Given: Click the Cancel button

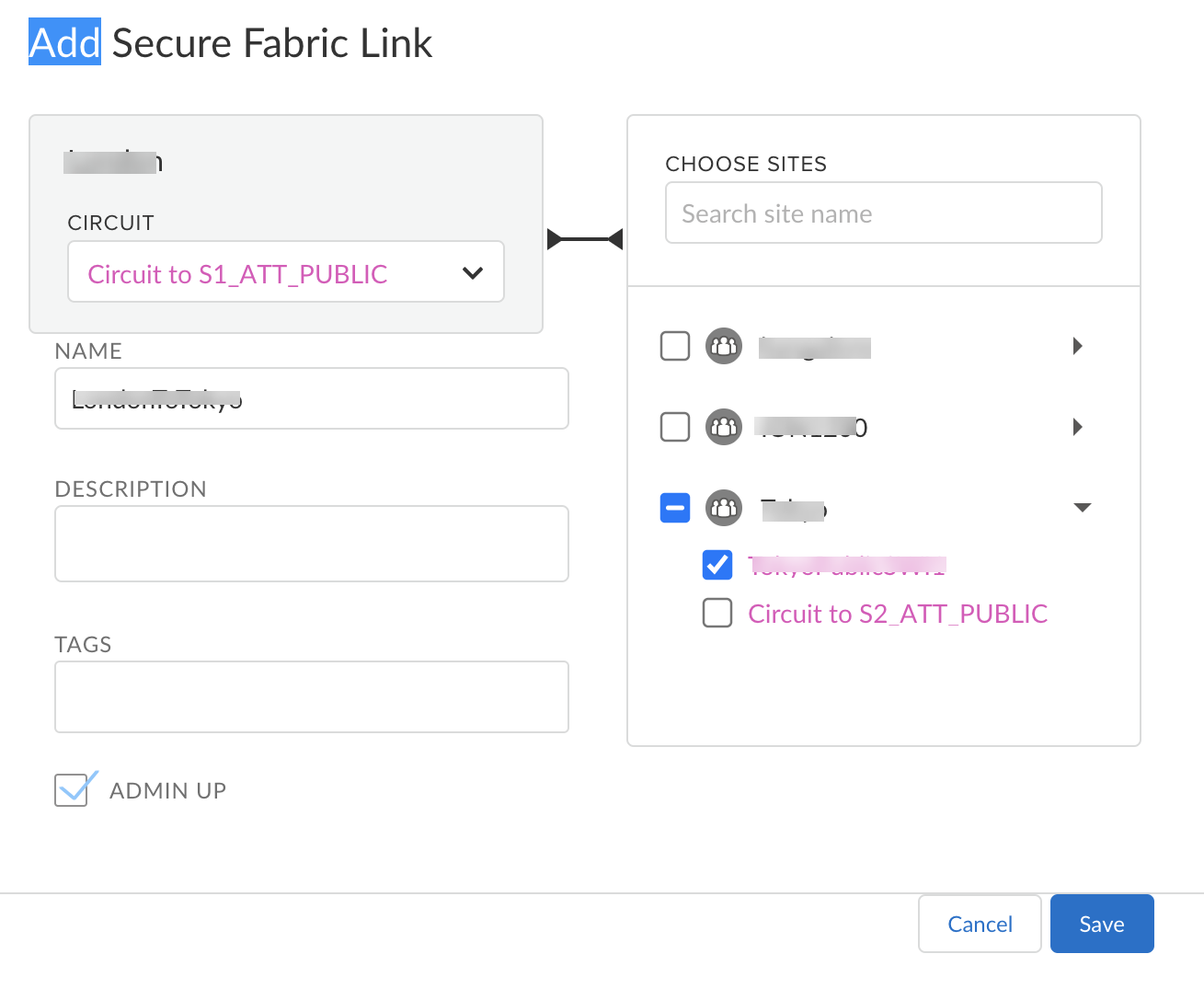Looking at the screenshot, I should pos(980,925).
